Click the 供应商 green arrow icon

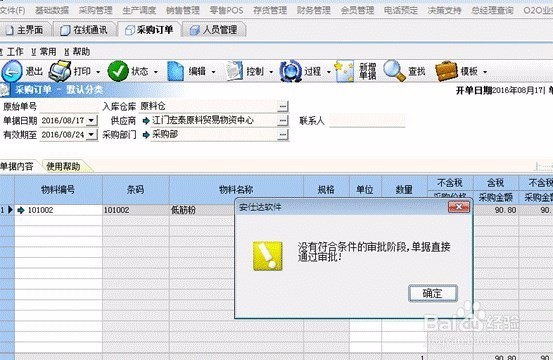coord(146,121)
